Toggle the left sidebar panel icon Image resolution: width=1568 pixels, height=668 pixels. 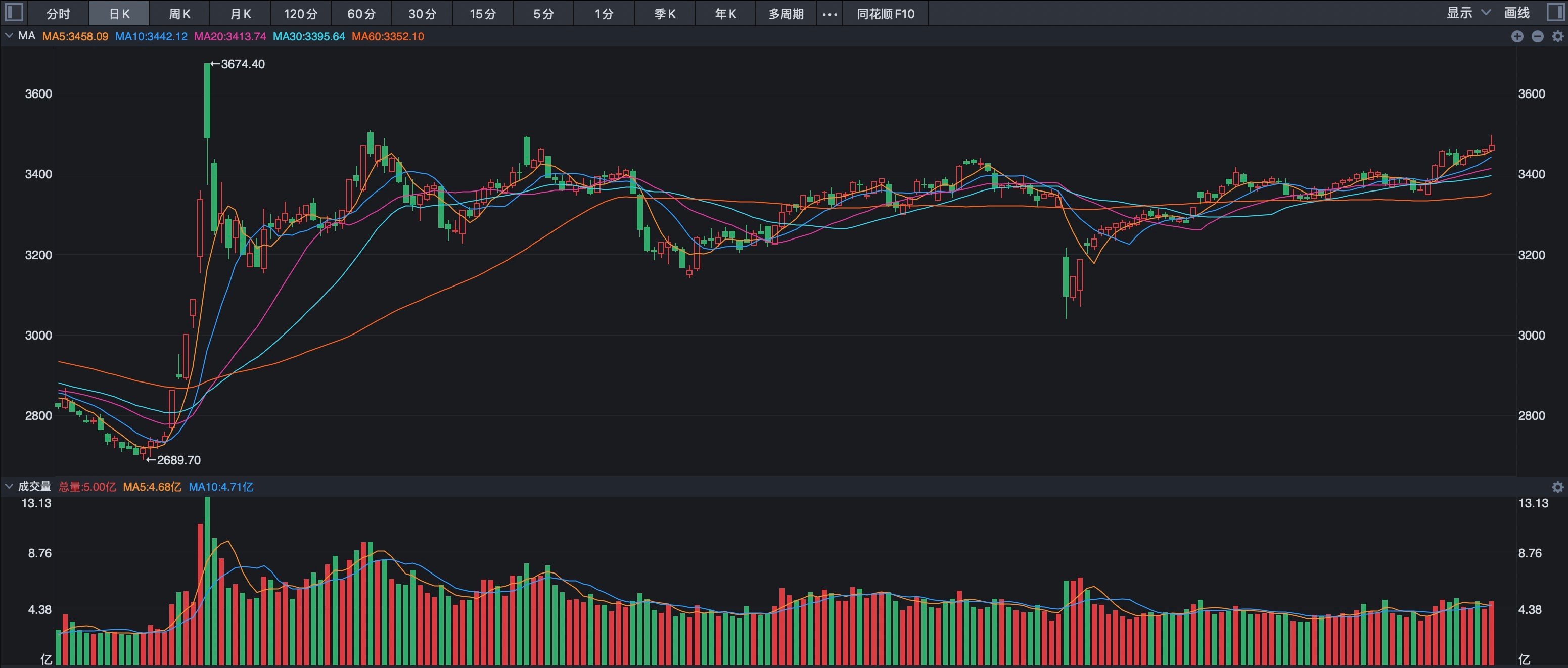pyautogui.click(x=13, y=13)
